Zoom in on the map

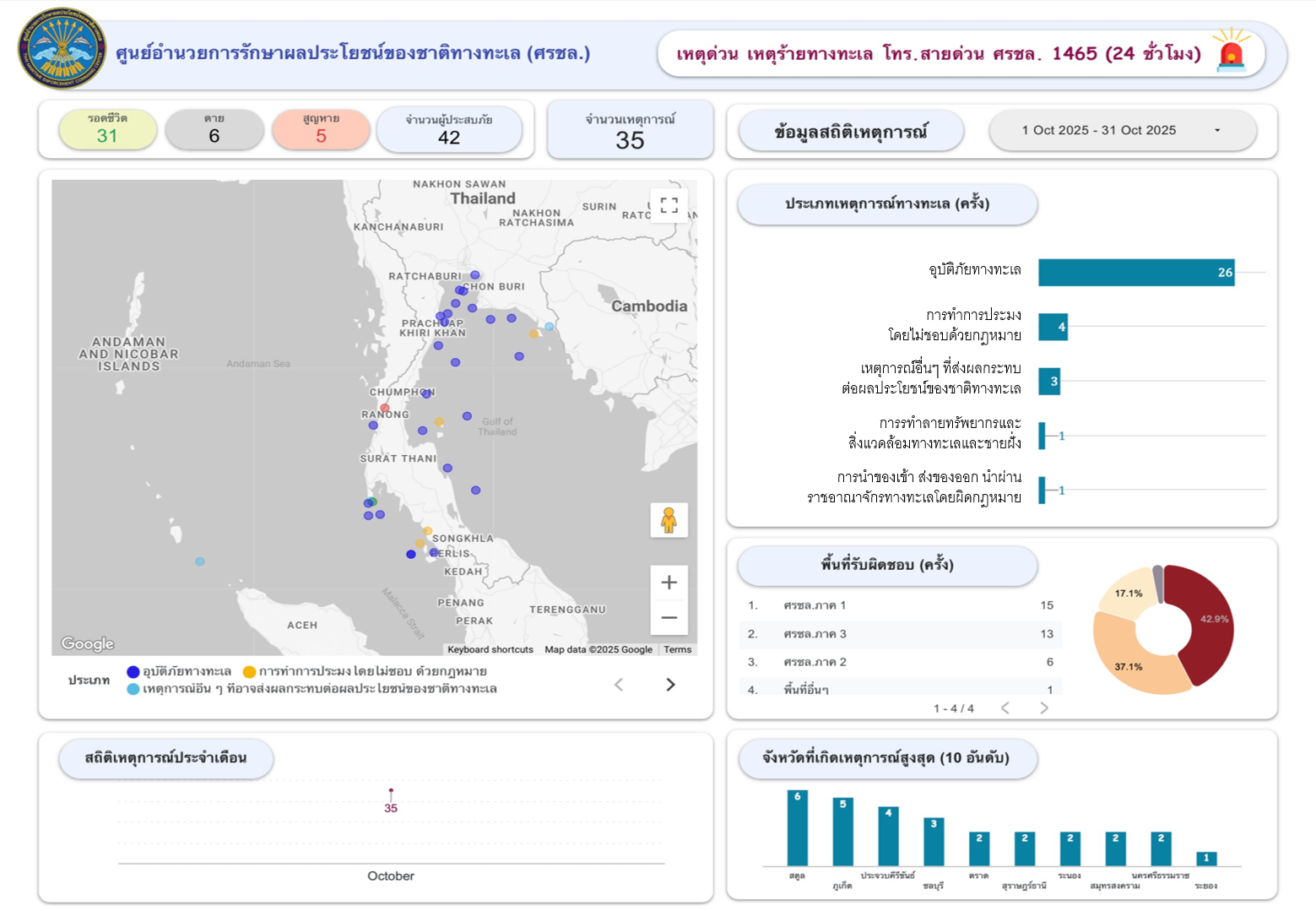(x=669, y=583)
